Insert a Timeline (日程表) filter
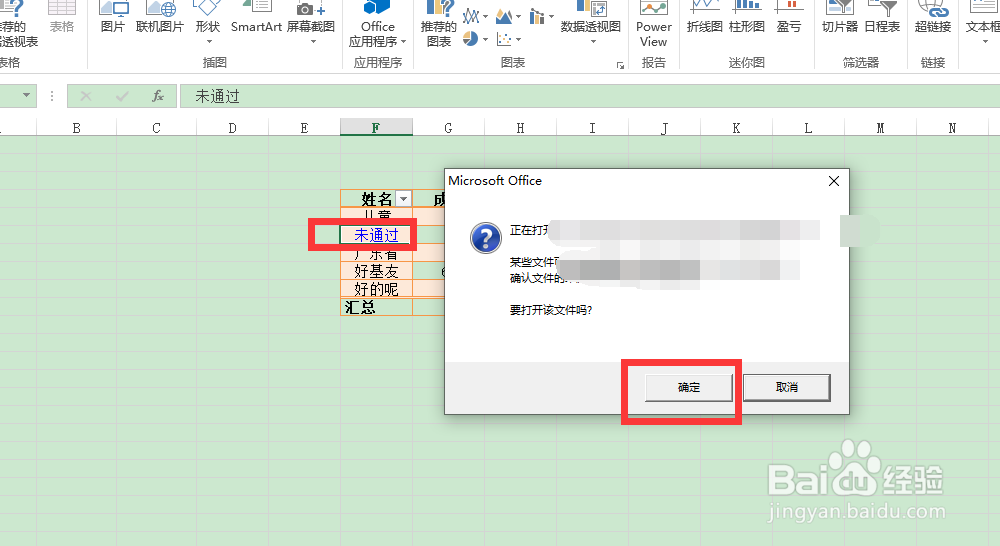Image resolution: width=1000 pixels, height=546 pixels. pos(882,17)
